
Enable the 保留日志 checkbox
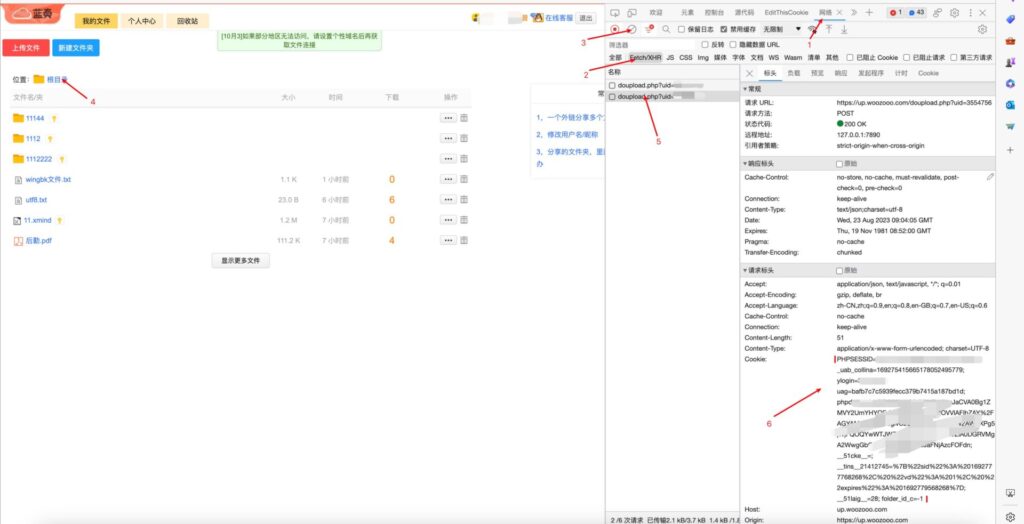[x=683, y=29]
